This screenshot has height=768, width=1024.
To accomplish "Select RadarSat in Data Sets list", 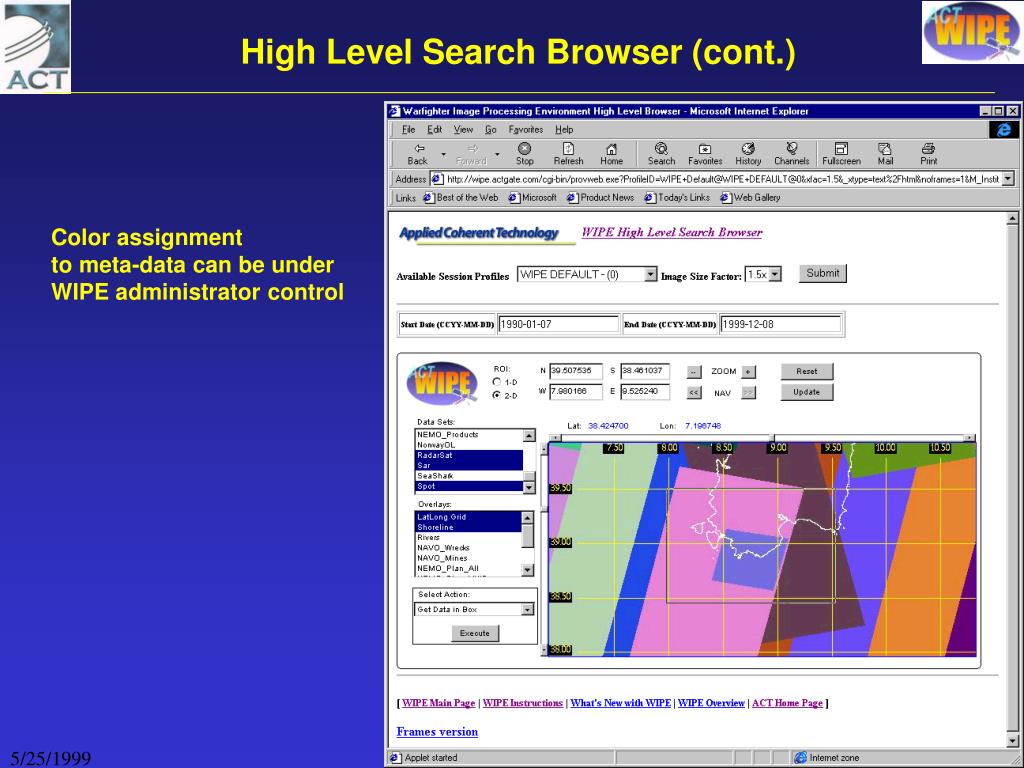I will click(470, 455).
